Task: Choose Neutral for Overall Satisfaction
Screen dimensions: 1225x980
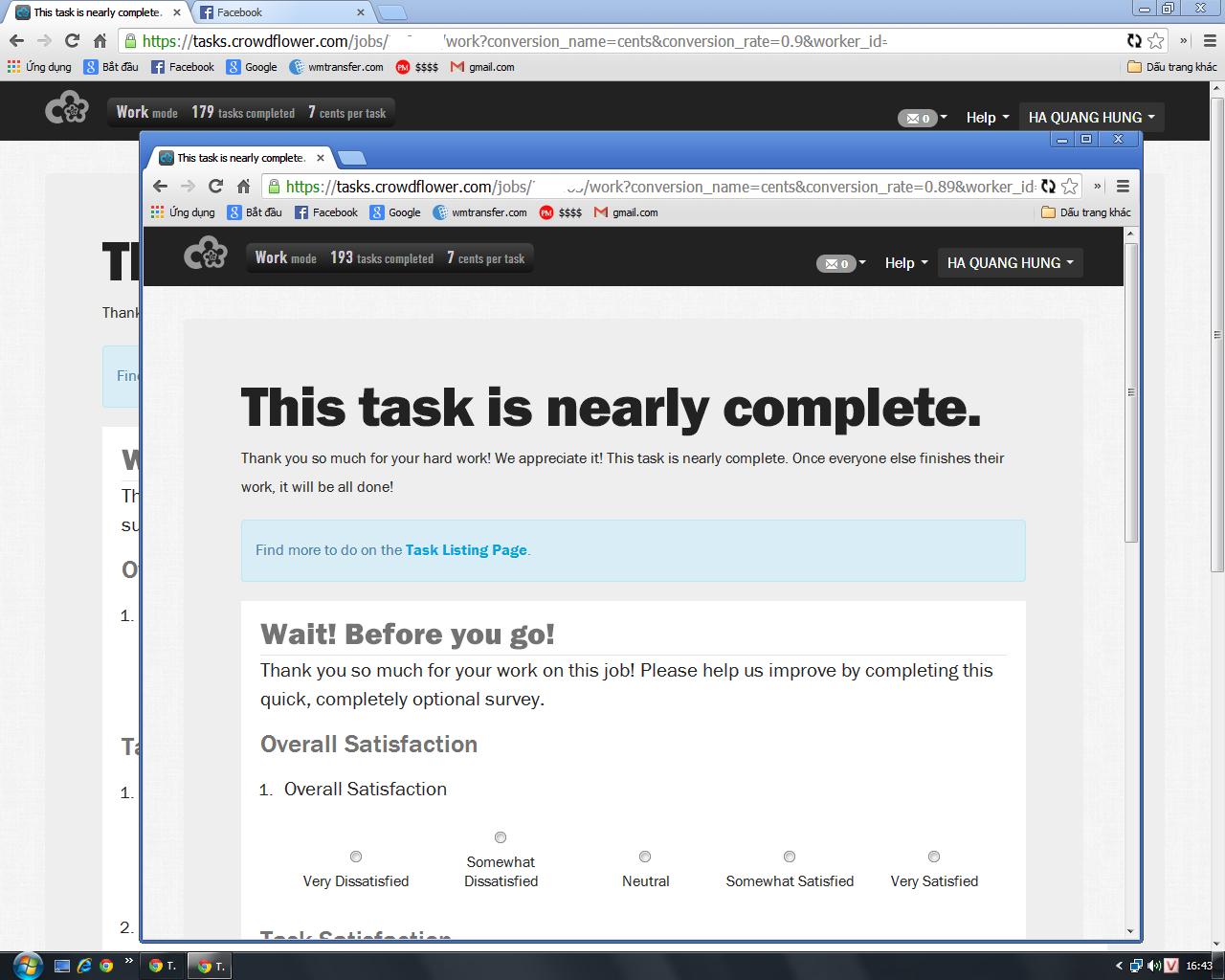Action: pos(645,857)
